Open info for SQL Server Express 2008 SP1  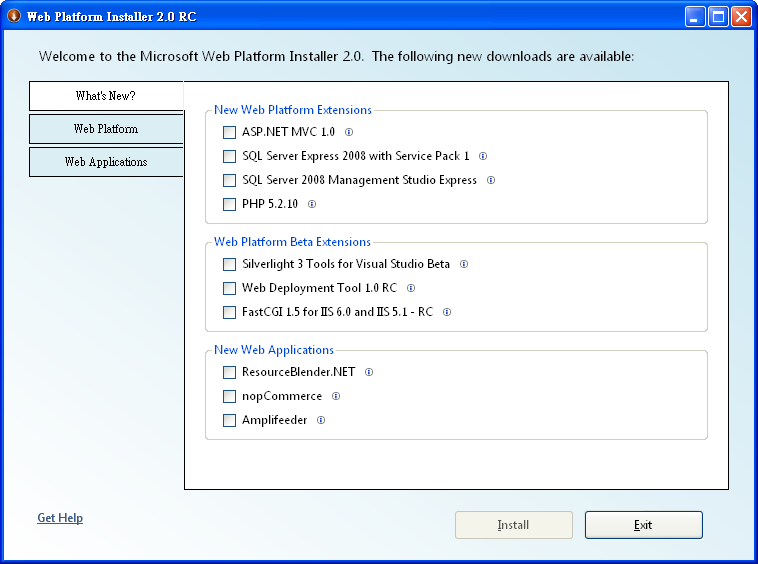[482, 156]
